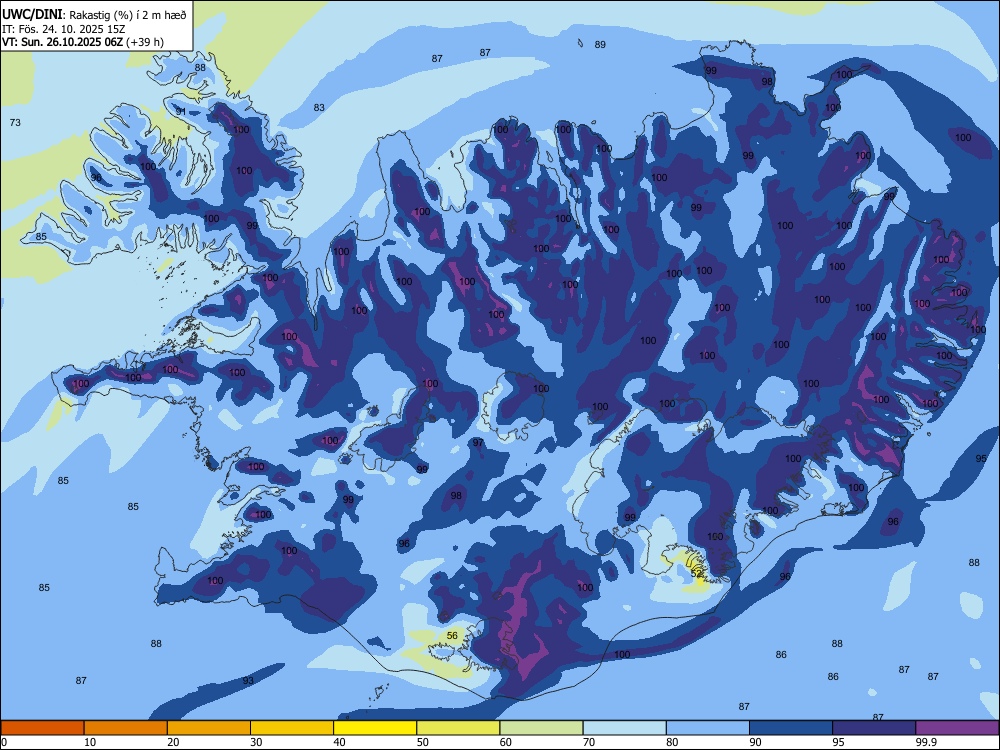Select the purple above-99.9 legend swatch
Screen dimensions: 1000x750
pyautogui.click(x=957, y=728)
